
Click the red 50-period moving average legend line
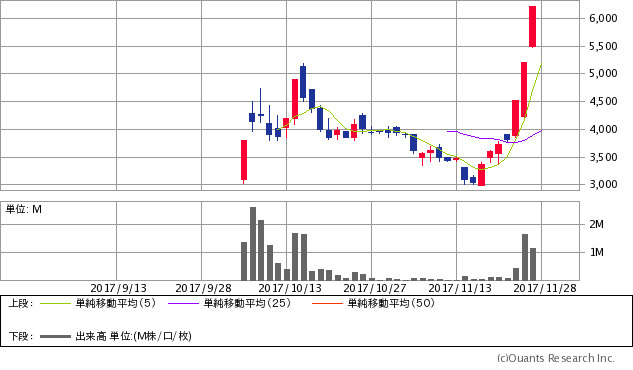point(327,303)
